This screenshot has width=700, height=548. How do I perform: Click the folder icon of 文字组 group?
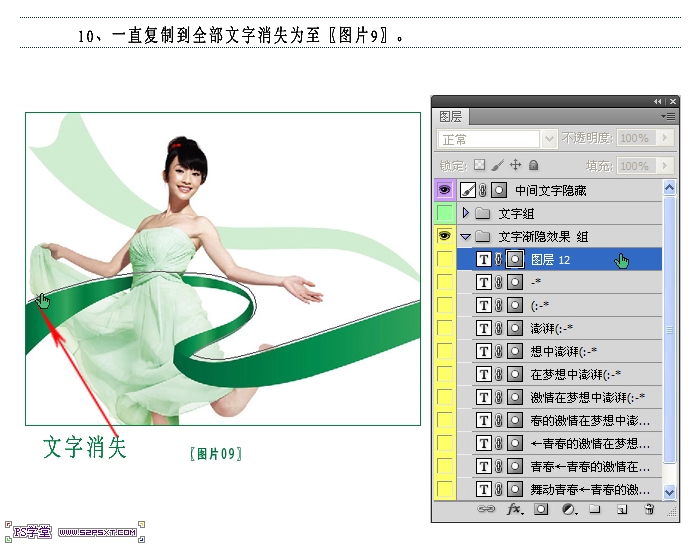(x=483, y=213)
